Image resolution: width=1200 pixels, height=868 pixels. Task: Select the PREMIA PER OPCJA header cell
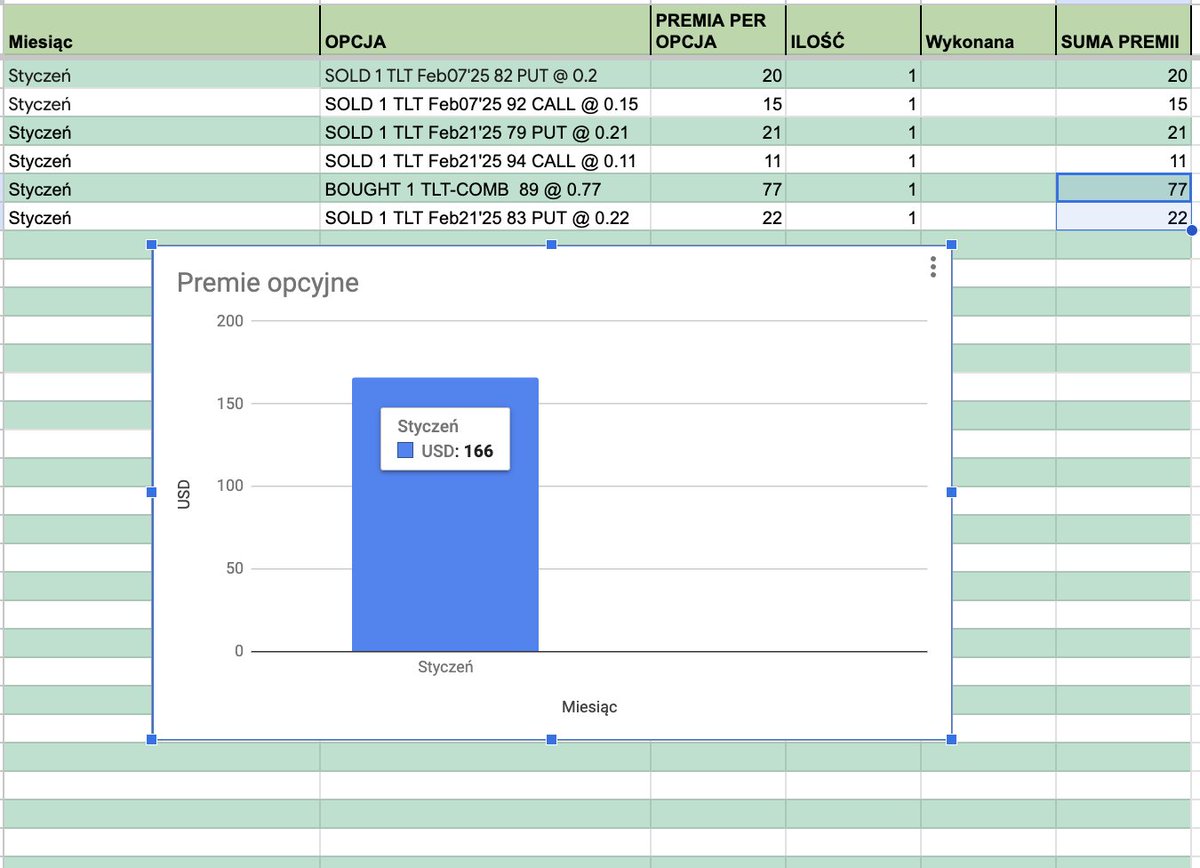tap(718, 30)
